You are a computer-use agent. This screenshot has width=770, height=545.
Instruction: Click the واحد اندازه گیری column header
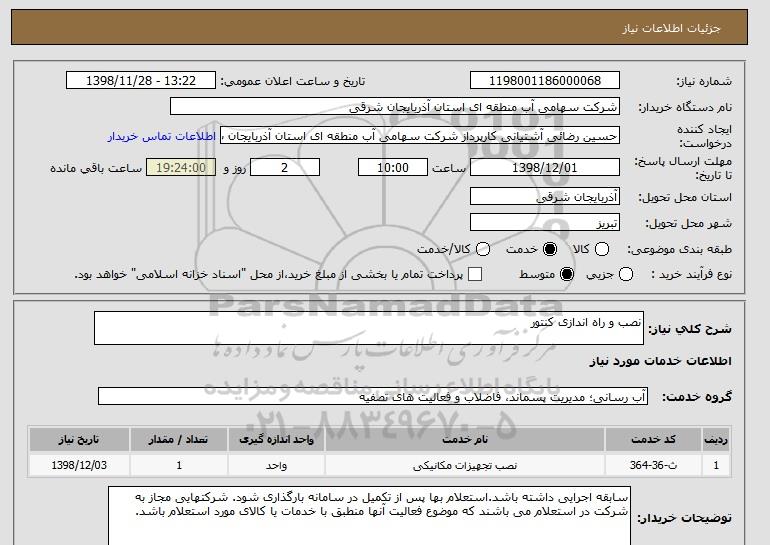point(276,439)
